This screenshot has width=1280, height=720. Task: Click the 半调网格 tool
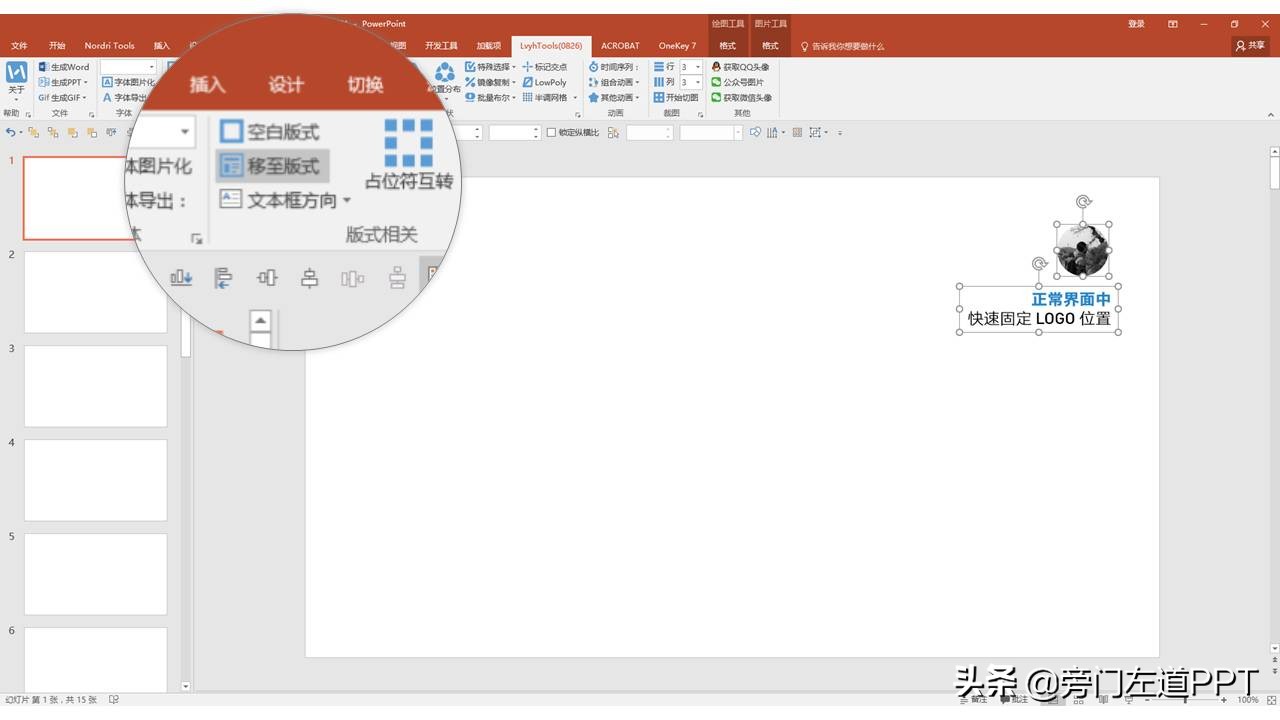click(549, 98)
